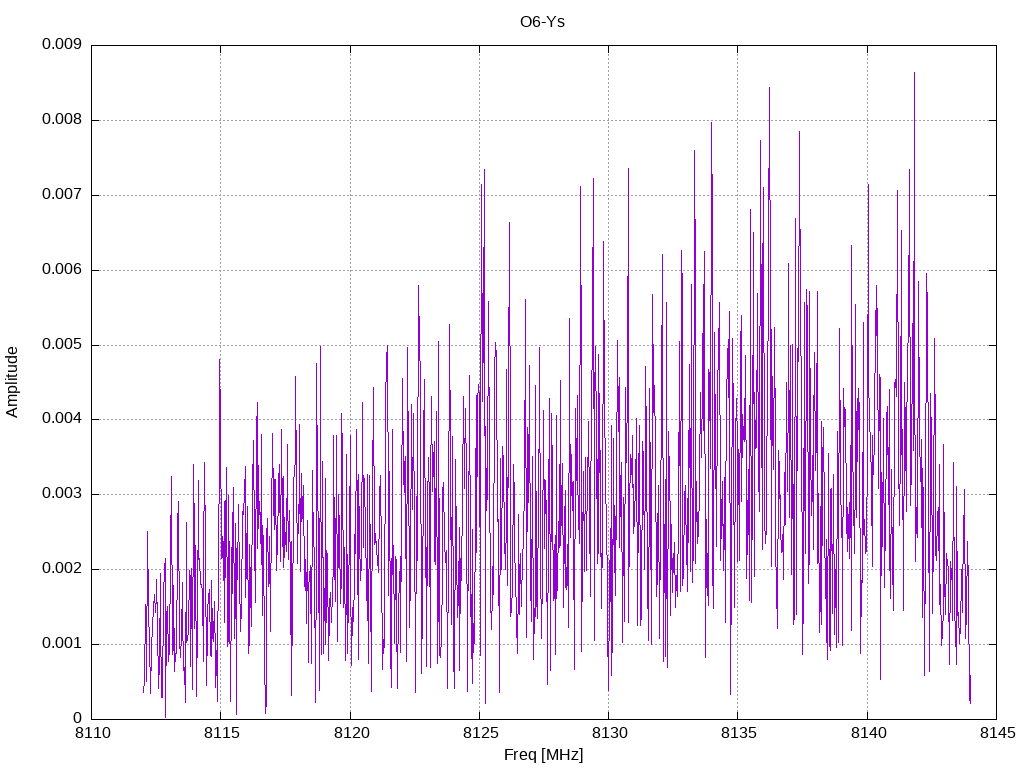Viewport: 1024px width, 768px height.
Task: Click the 8145 x-axis tick label
Action: 997,733
